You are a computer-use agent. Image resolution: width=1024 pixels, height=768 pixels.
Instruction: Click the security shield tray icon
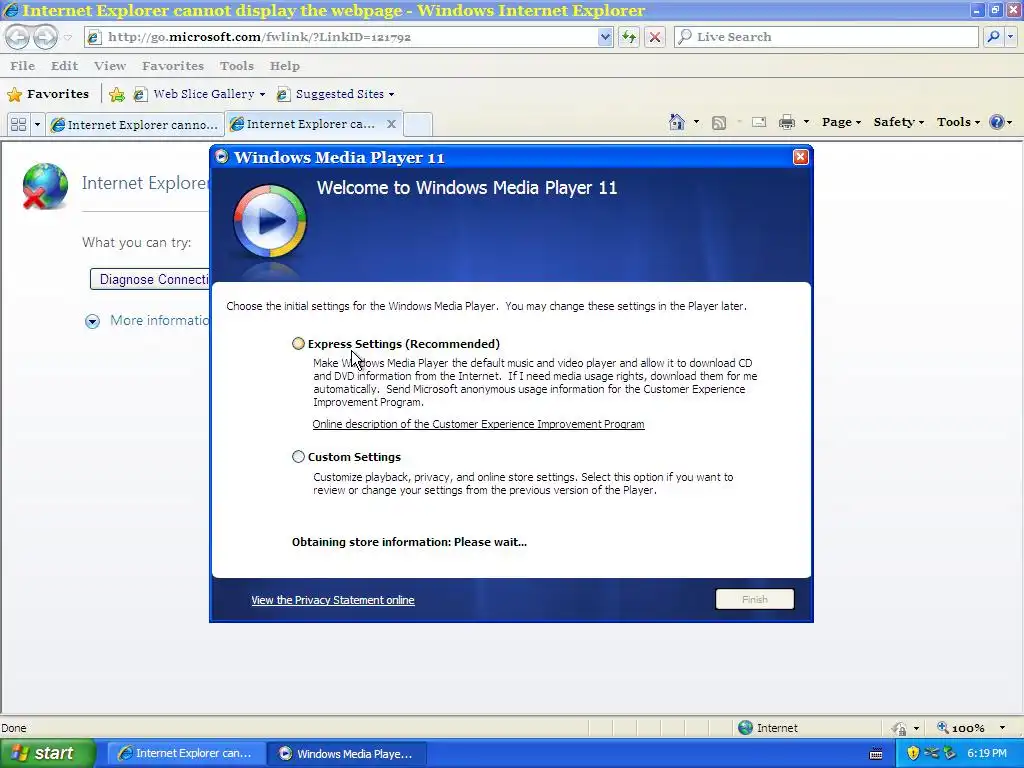[913, 753]
